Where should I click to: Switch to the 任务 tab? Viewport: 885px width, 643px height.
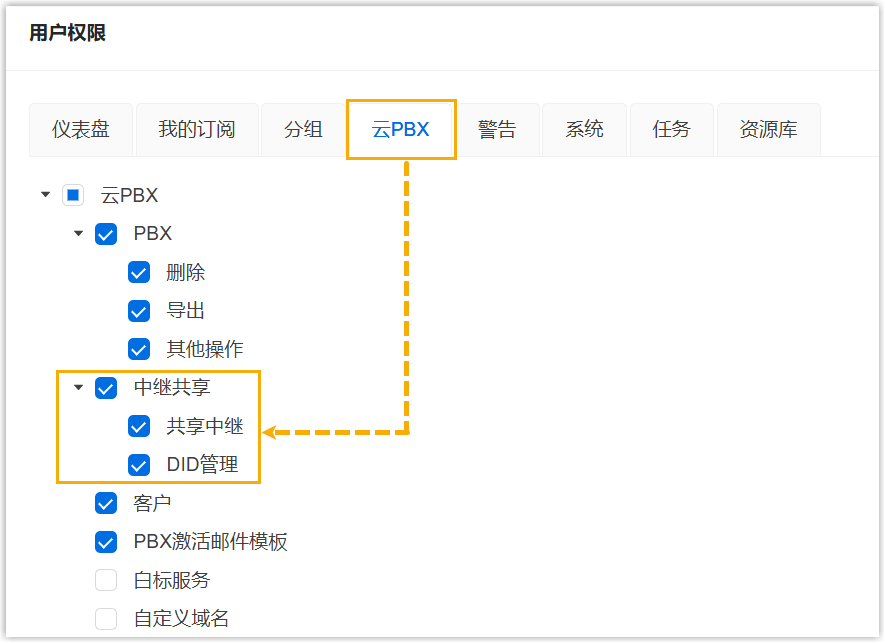pyautogui.click(x=671, y=130)
